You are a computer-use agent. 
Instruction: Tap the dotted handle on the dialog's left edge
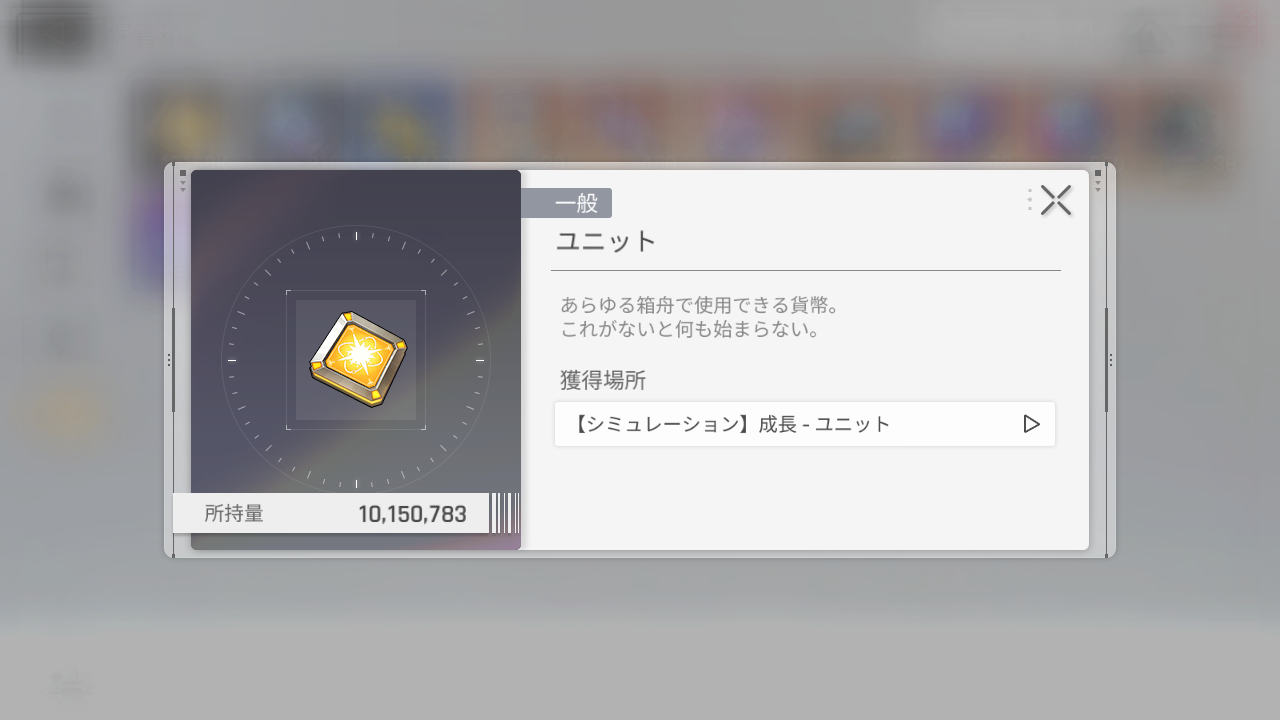tap(169, 360)
